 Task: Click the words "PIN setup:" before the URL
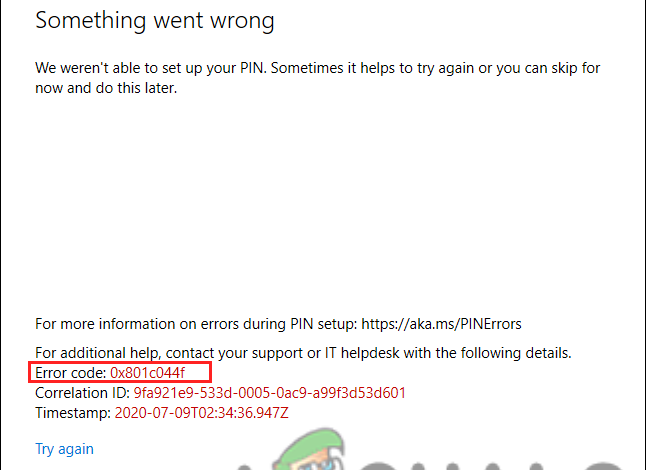[x=321, y=324]
